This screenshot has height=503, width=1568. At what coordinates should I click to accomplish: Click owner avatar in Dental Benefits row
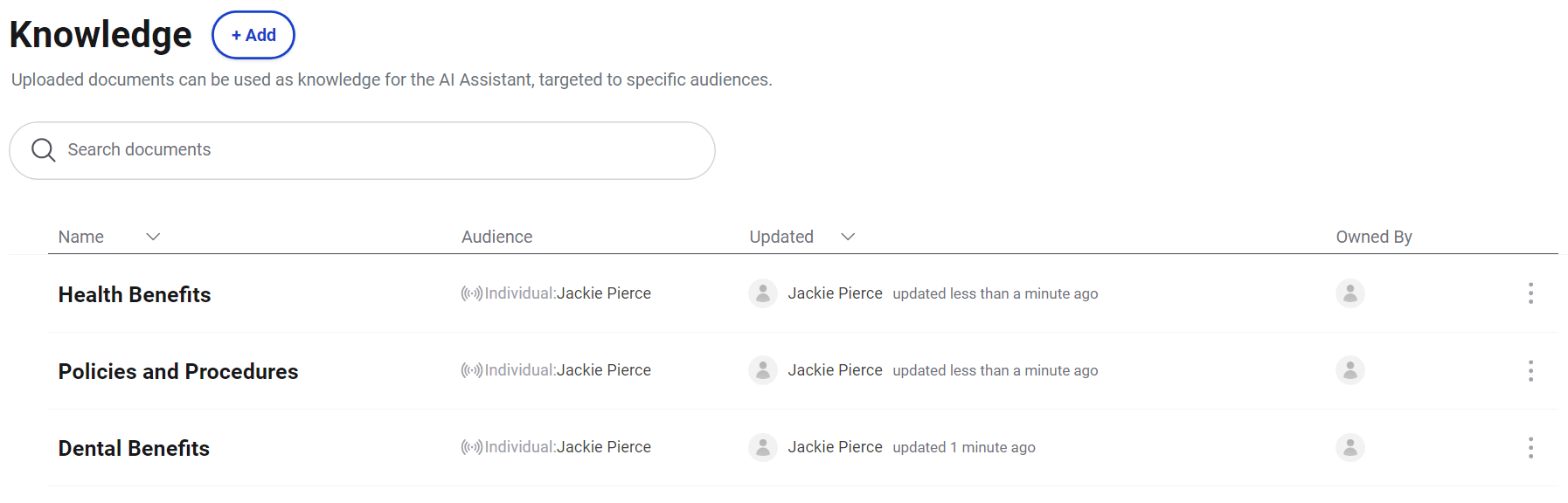pyautogui.click(x=1349, y=447)
